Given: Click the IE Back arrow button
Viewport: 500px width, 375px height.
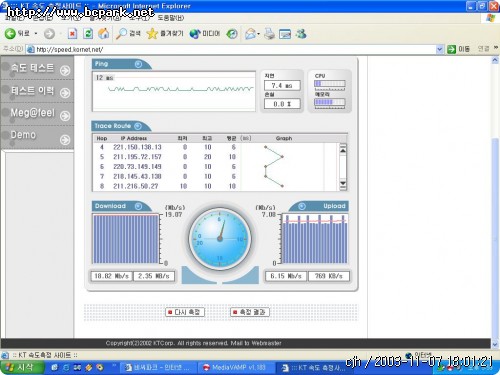Looking at the screenshot, I should point(10,33).
